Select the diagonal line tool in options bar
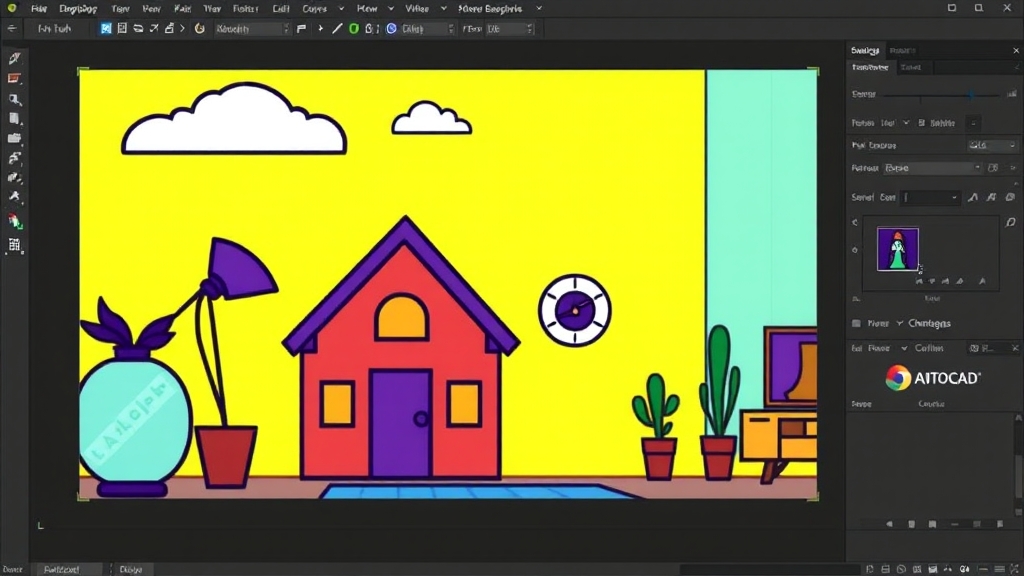Image resolution: width=1024 pixels, height=576 pixels. click(x=337, y=29)
